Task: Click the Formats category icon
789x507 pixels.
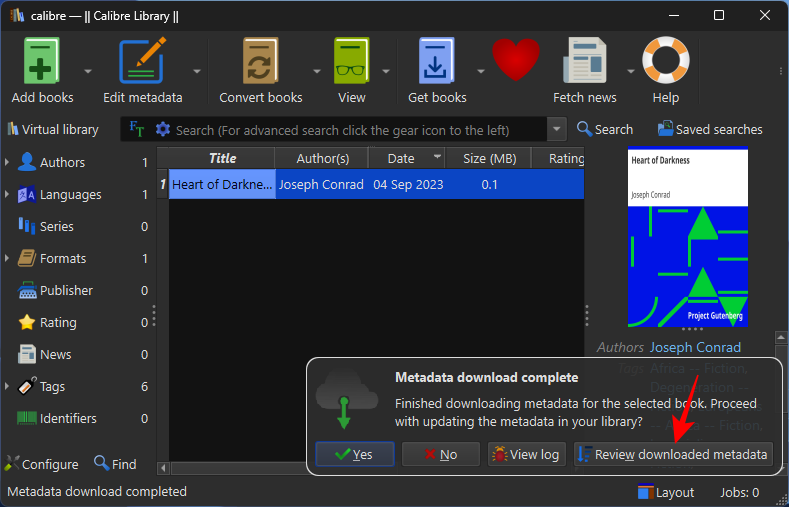Action: (27, 259)
